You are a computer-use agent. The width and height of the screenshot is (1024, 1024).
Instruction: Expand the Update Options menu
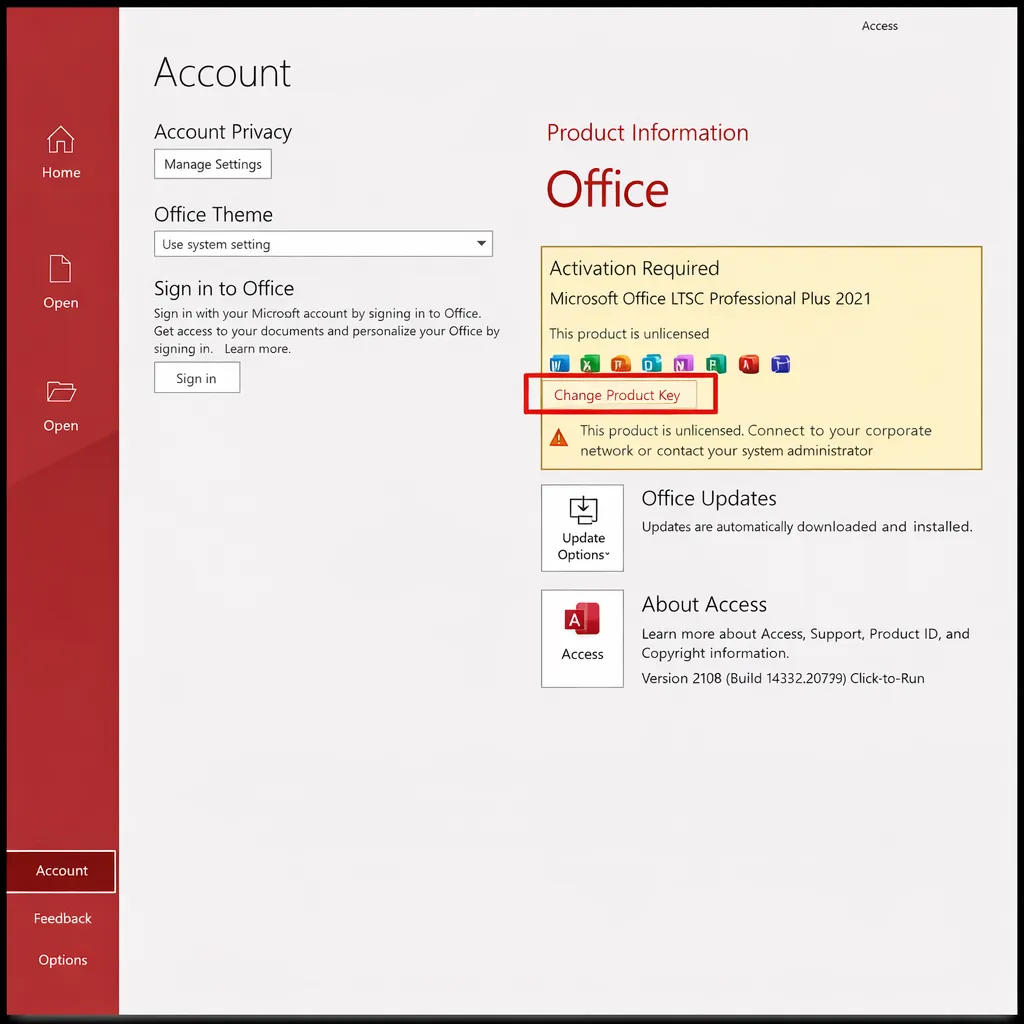click(x=582, y=528)
